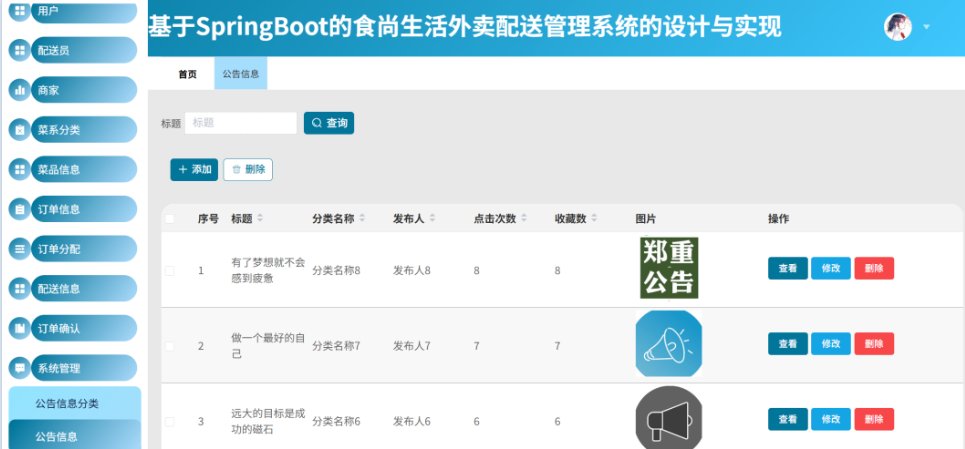The image size is (965, 449).
Task: Click the grid icon beside 菜品信息
Action: (20, 169)
